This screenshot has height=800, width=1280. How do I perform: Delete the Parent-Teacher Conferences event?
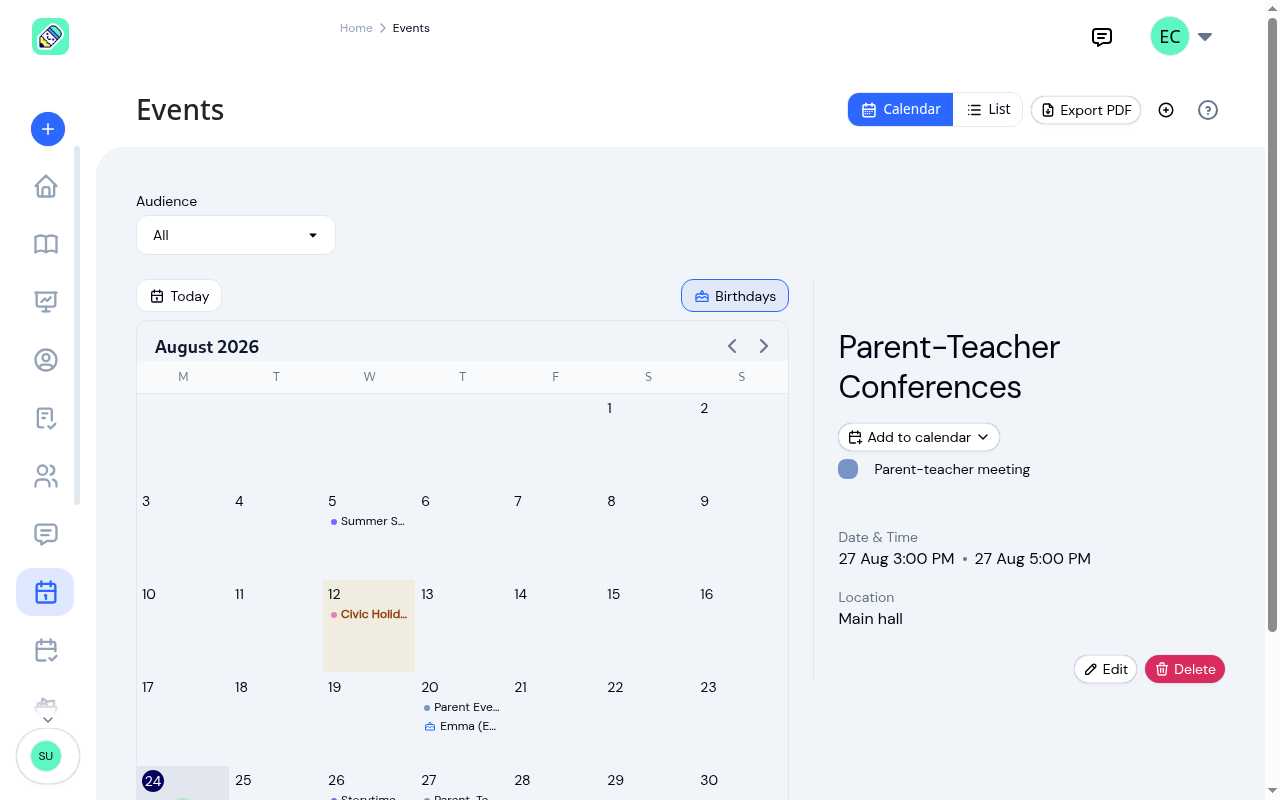tap(1185, 669)
